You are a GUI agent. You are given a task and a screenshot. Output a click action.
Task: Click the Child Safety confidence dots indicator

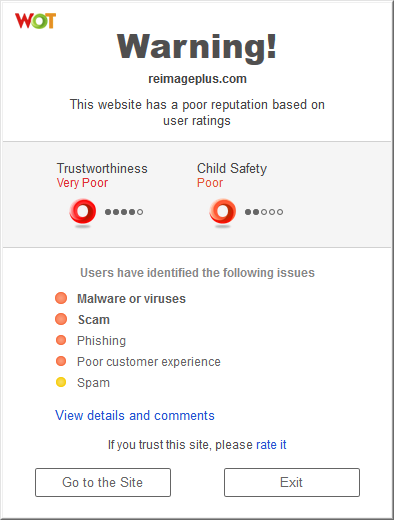[x=264, y=212]
